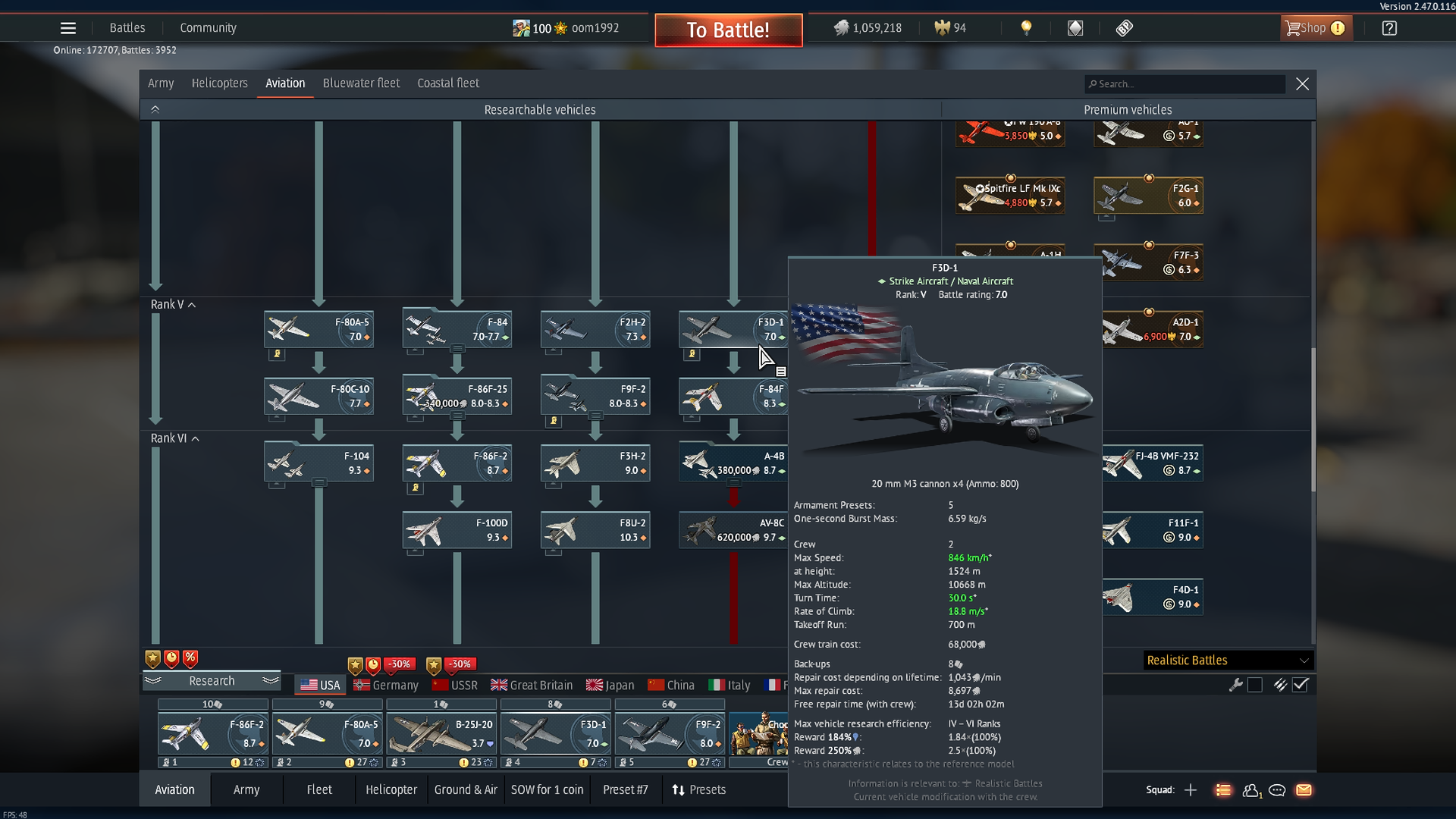The image size is (1456, 819).
Task: Select the F7F-3 premium vehicle
Action: 1148,262
